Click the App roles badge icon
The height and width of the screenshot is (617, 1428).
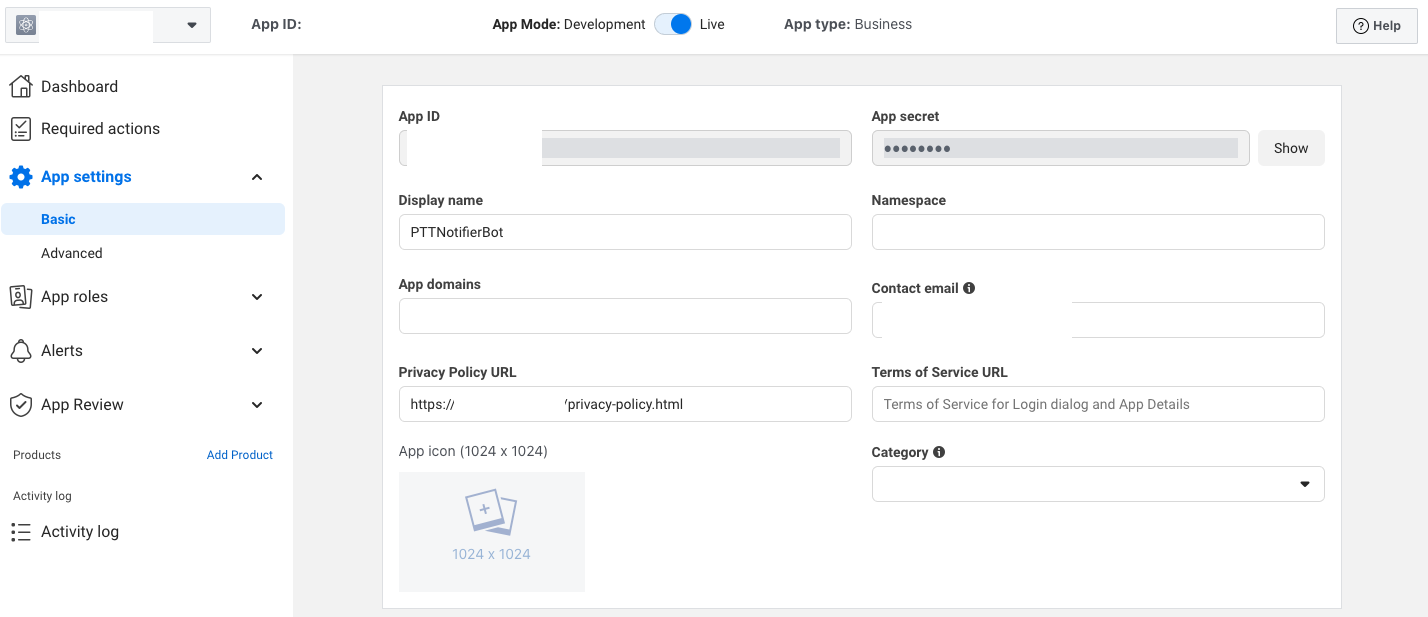20,297
